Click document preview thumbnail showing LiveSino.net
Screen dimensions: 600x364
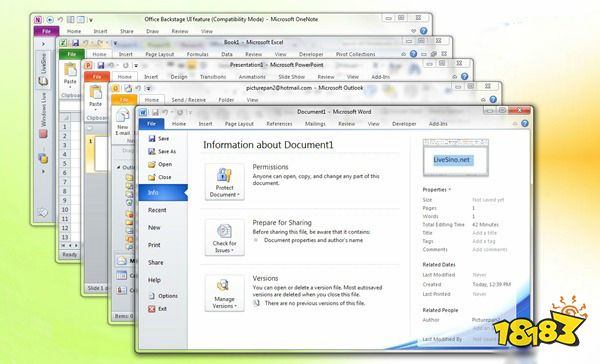[x=455, y=158]
